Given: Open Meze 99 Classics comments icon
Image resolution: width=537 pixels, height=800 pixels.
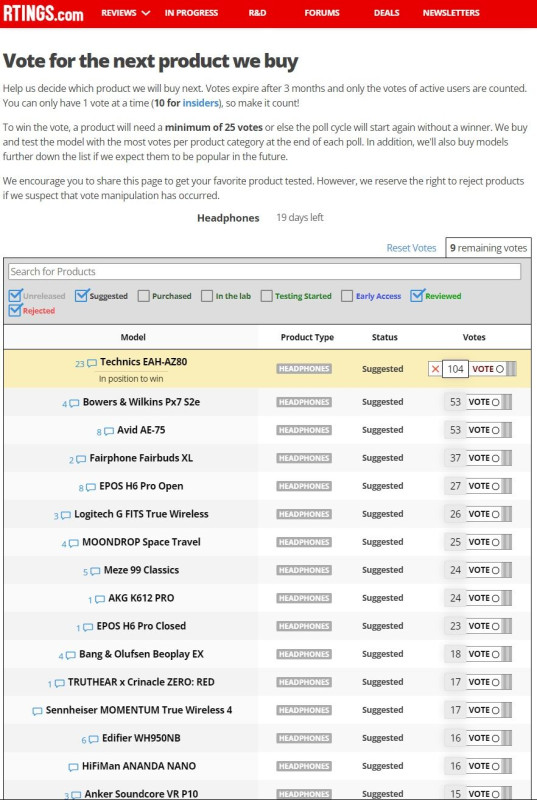Looking at the screenshot, I should coord(92,572).
